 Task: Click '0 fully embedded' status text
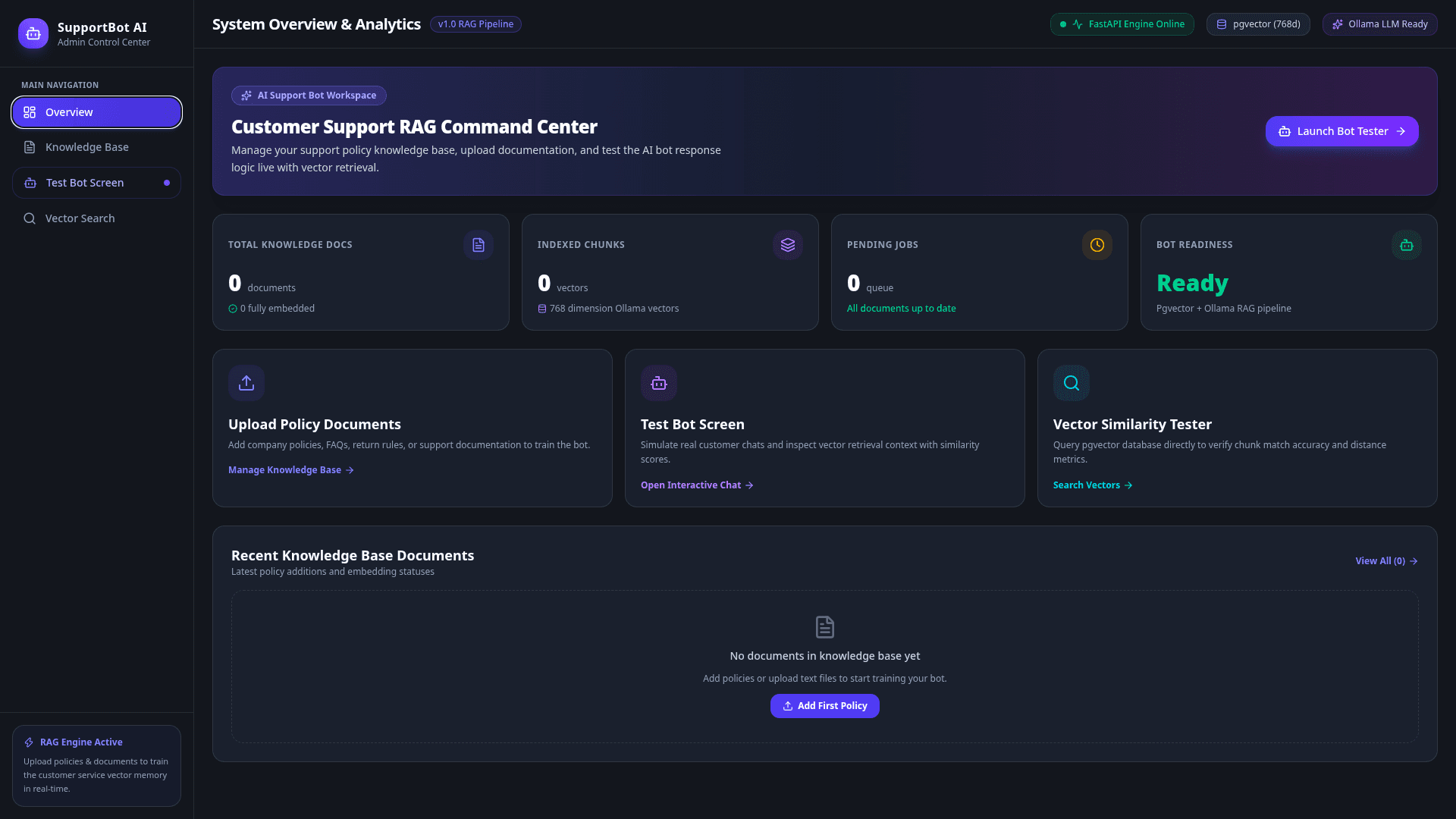pos(278,309)
